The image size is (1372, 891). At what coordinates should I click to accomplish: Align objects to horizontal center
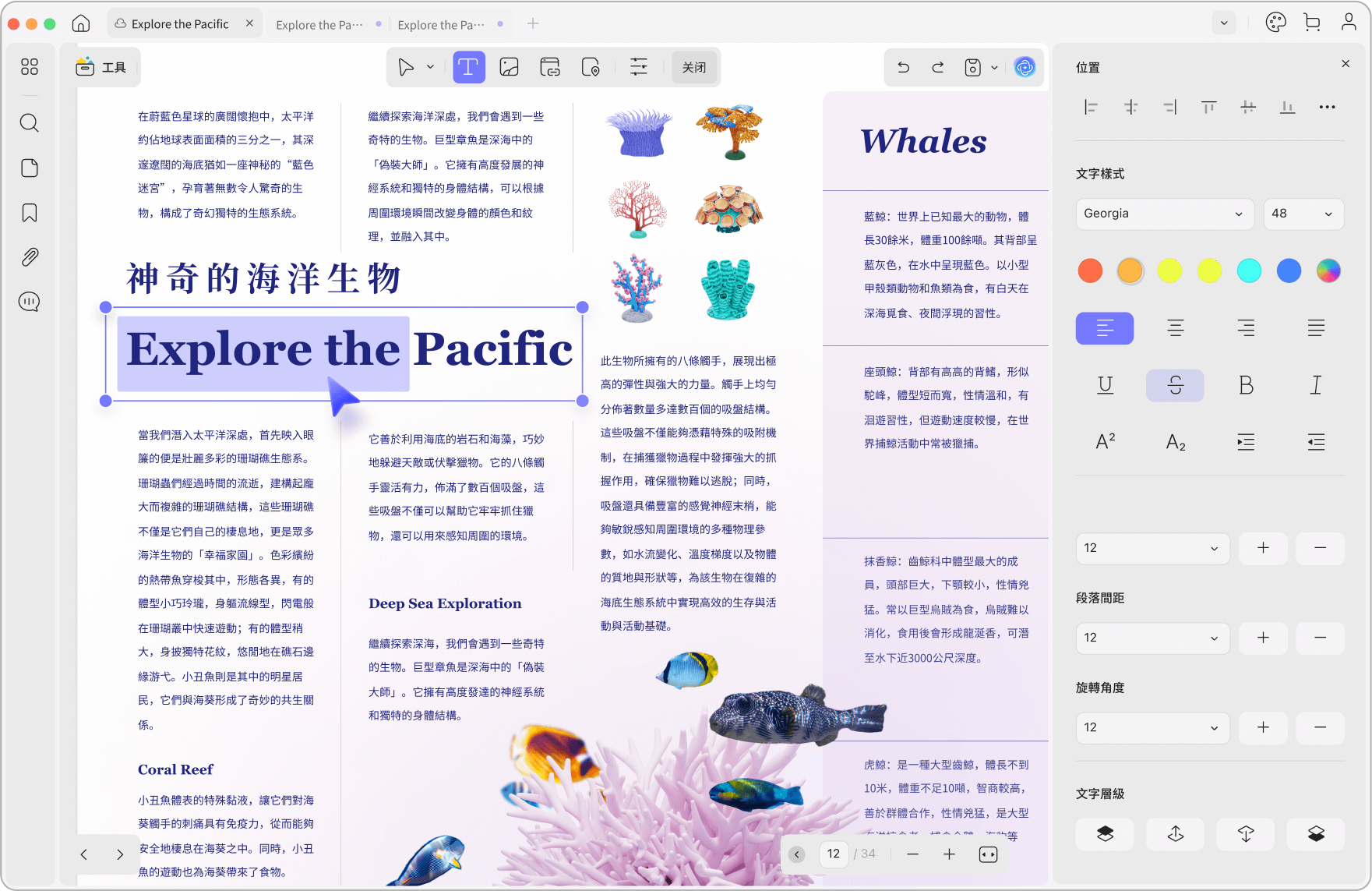tap(1130, 107)
